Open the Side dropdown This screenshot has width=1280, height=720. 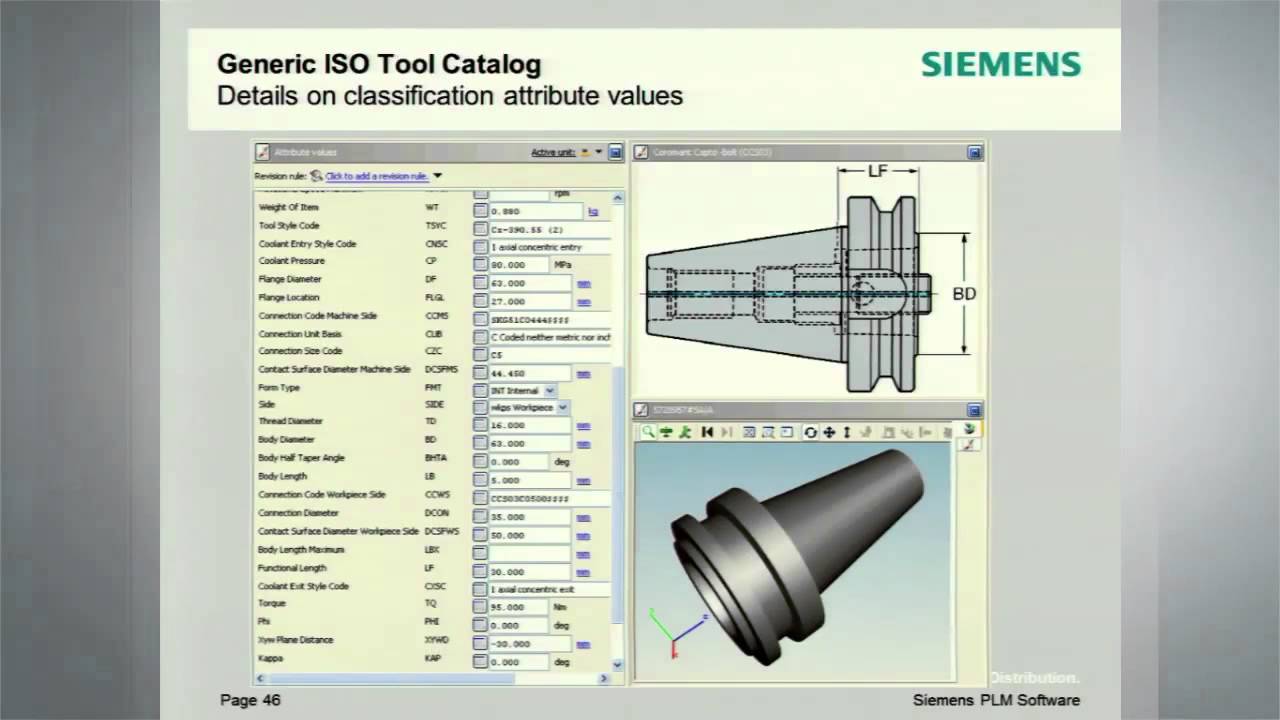coord(563,407)
